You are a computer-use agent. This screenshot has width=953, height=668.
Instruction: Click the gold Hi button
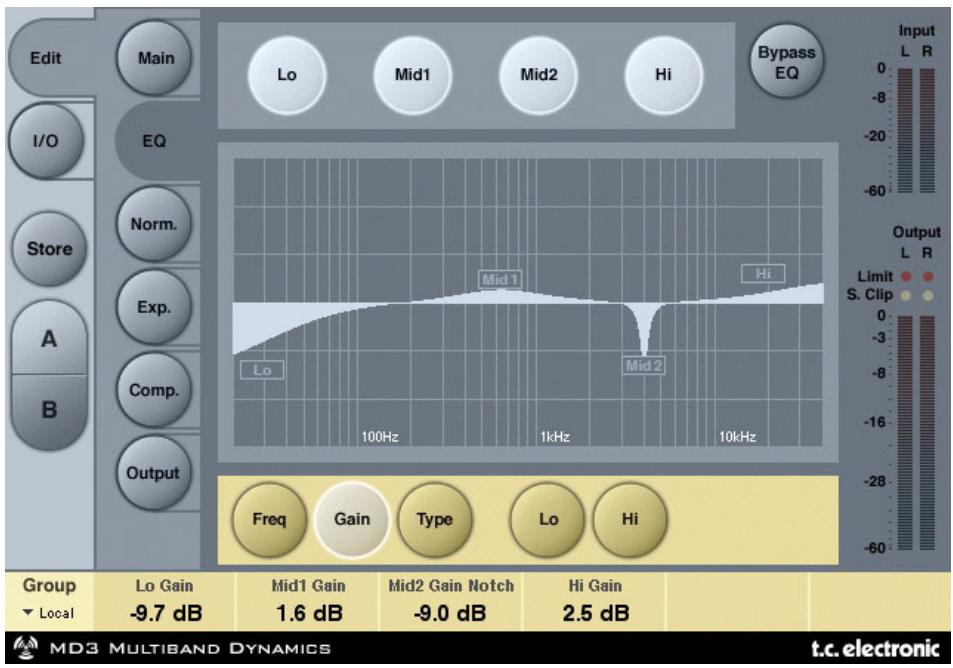point(630,519)
